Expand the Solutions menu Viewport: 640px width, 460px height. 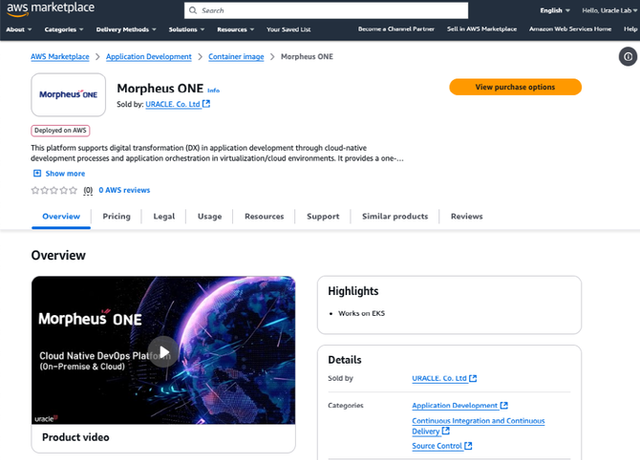tap(185, 30)
